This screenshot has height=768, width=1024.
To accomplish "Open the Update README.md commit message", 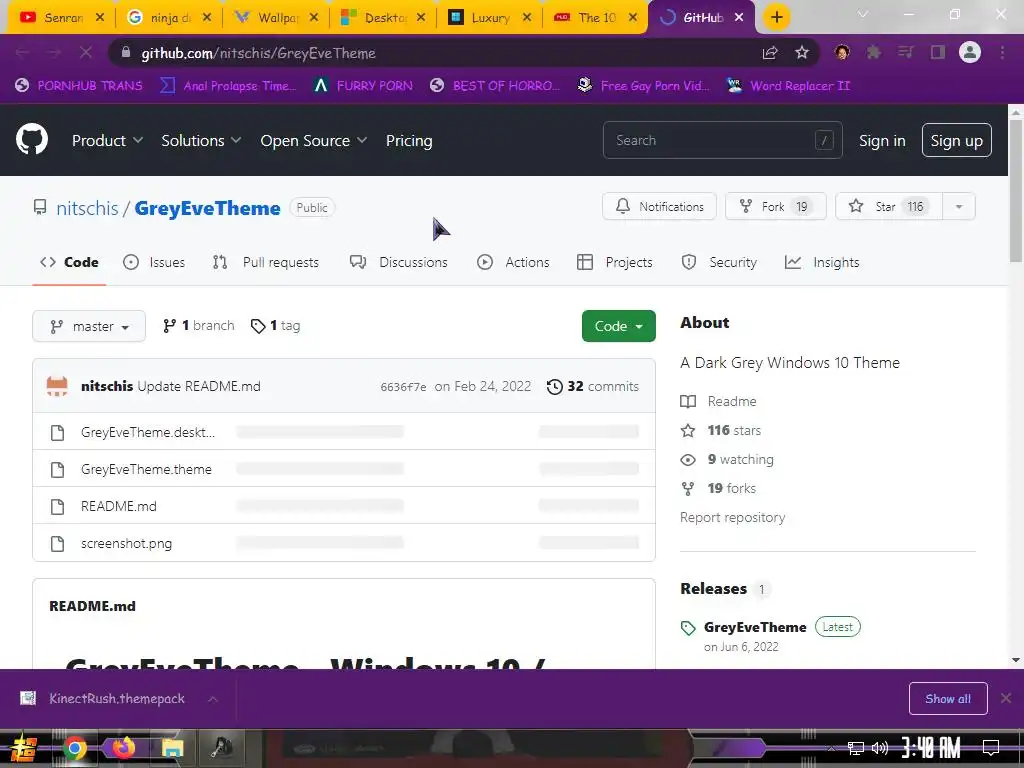I will pos(199,386).
